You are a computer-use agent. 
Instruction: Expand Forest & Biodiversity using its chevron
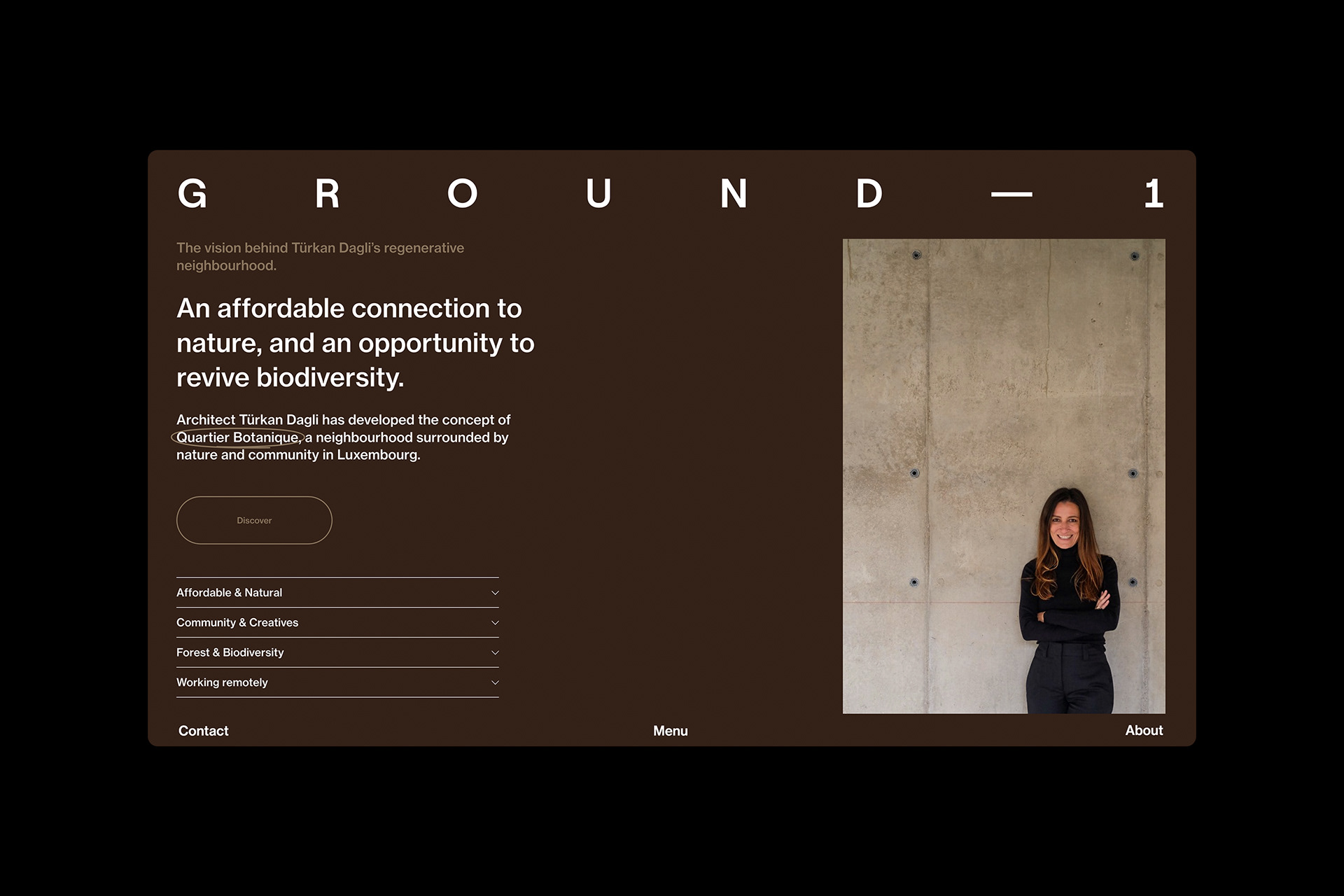click(495, 652)
